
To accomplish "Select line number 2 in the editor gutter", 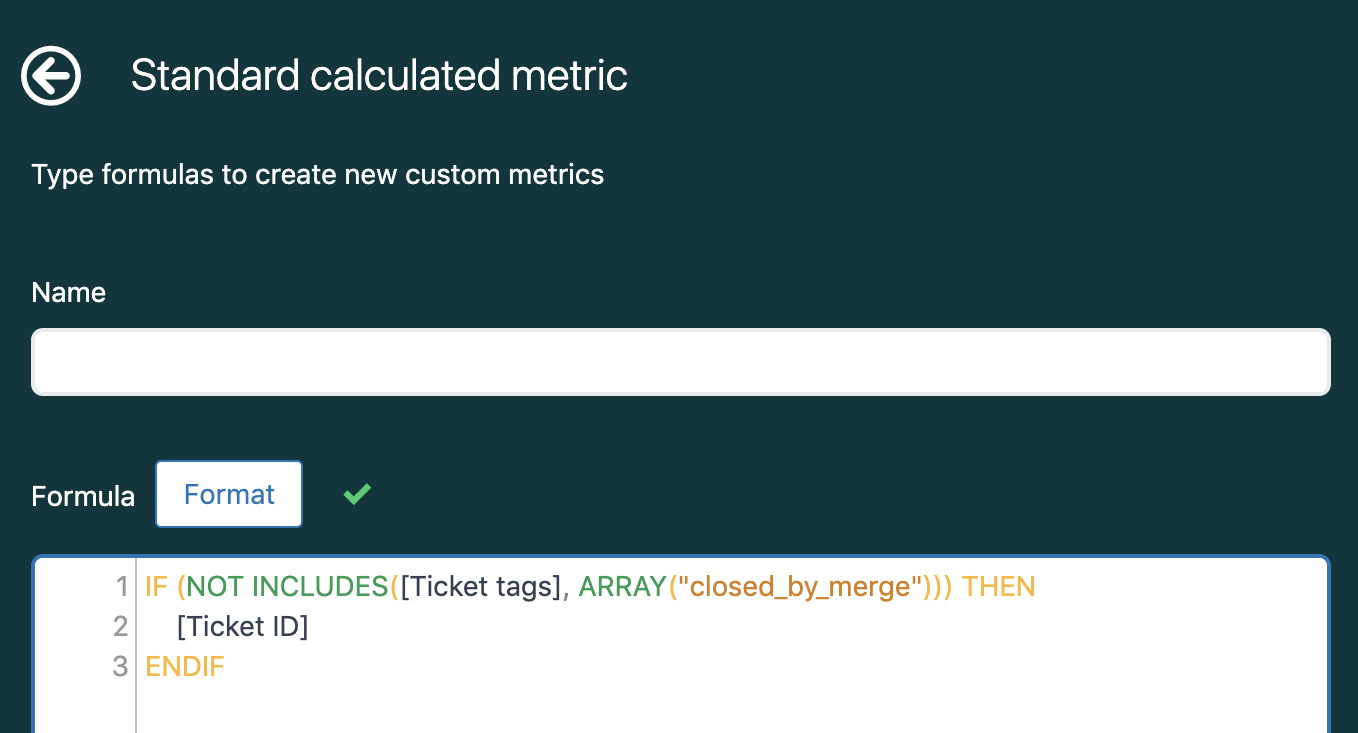I will tap(121, 627).
